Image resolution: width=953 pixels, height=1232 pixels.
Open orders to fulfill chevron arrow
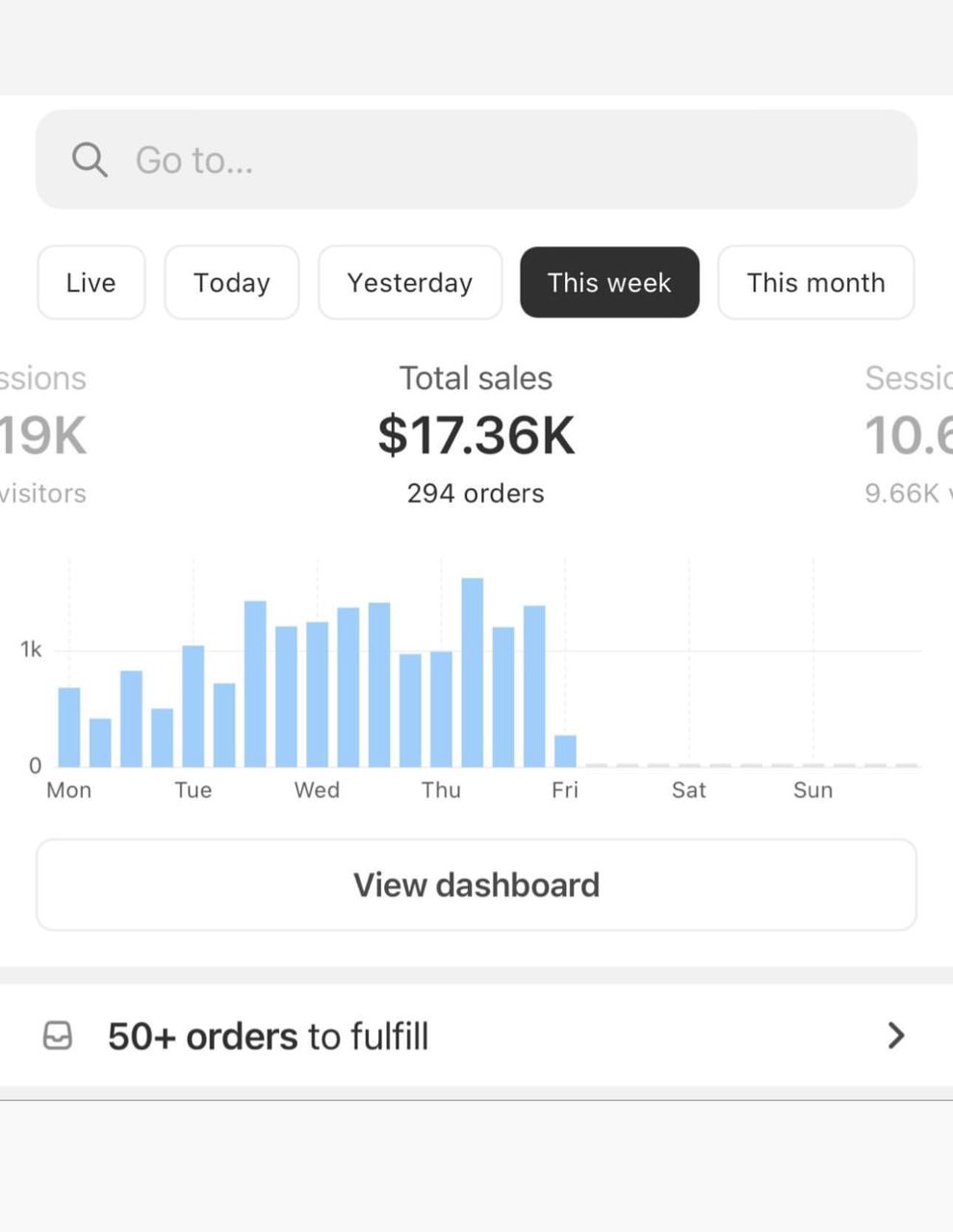895,1036
